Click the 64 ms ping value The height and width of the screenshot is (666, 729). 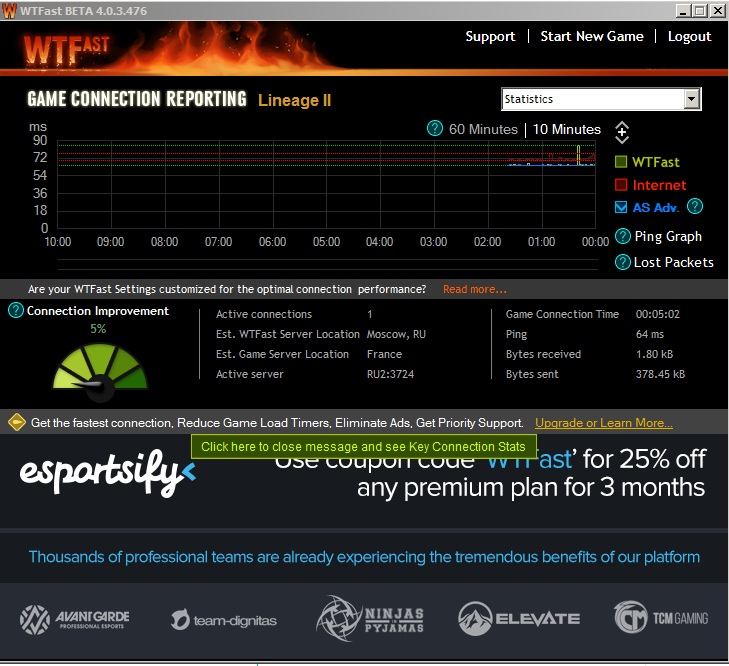[x=649, y=334]
